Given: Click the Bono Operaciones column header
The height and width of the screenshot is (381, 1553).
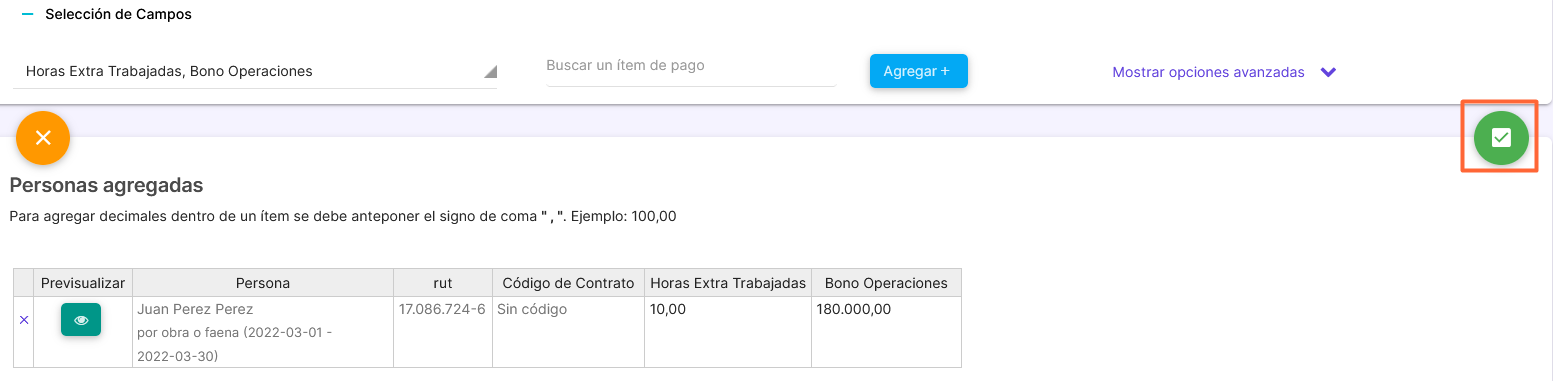Looking at the screenshot, I should 886,283.
